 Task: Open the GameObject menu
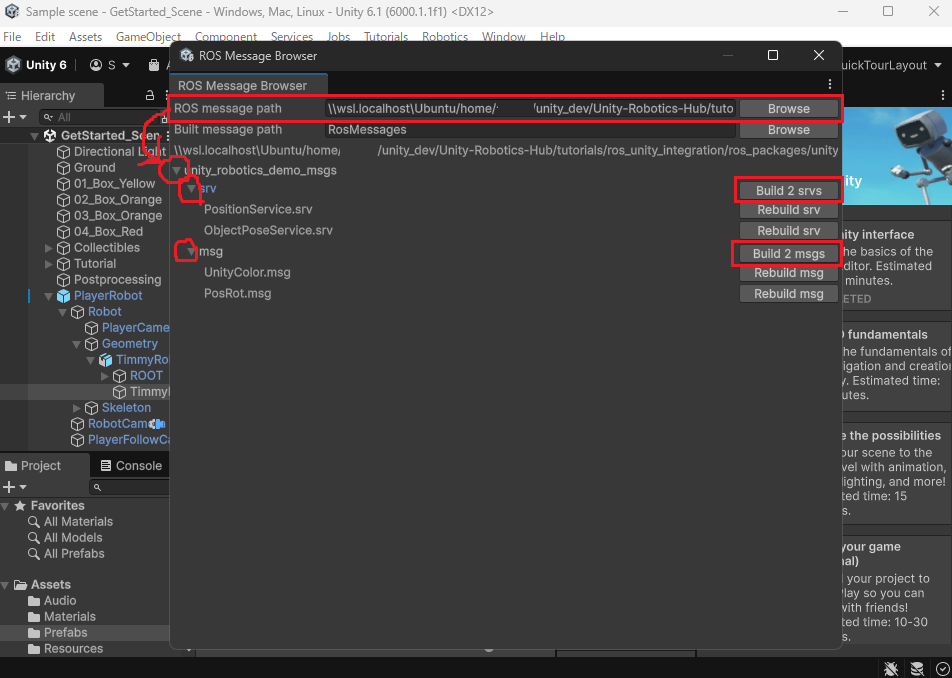pos(148,37)
